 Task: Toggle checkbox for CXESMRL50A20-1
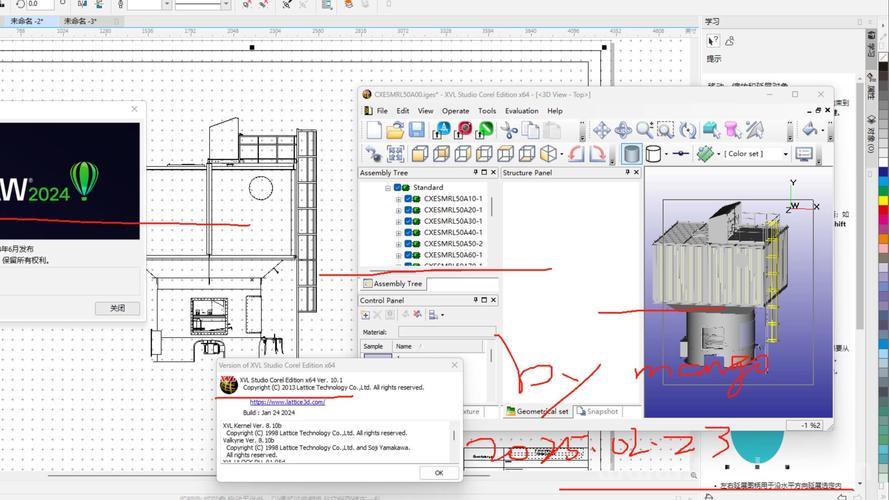pos(408,210)
